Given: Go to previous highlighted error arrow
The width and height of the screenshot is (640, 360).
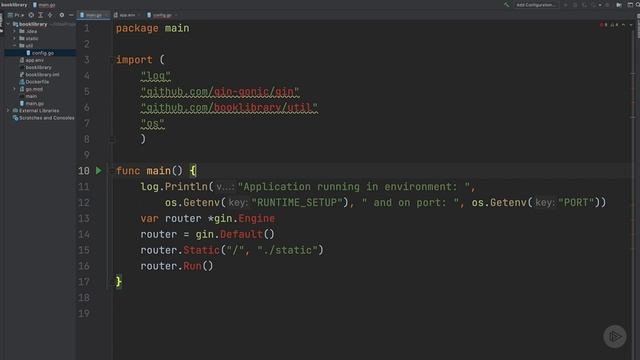Looking at the screenshot, I should pos(624,25).
